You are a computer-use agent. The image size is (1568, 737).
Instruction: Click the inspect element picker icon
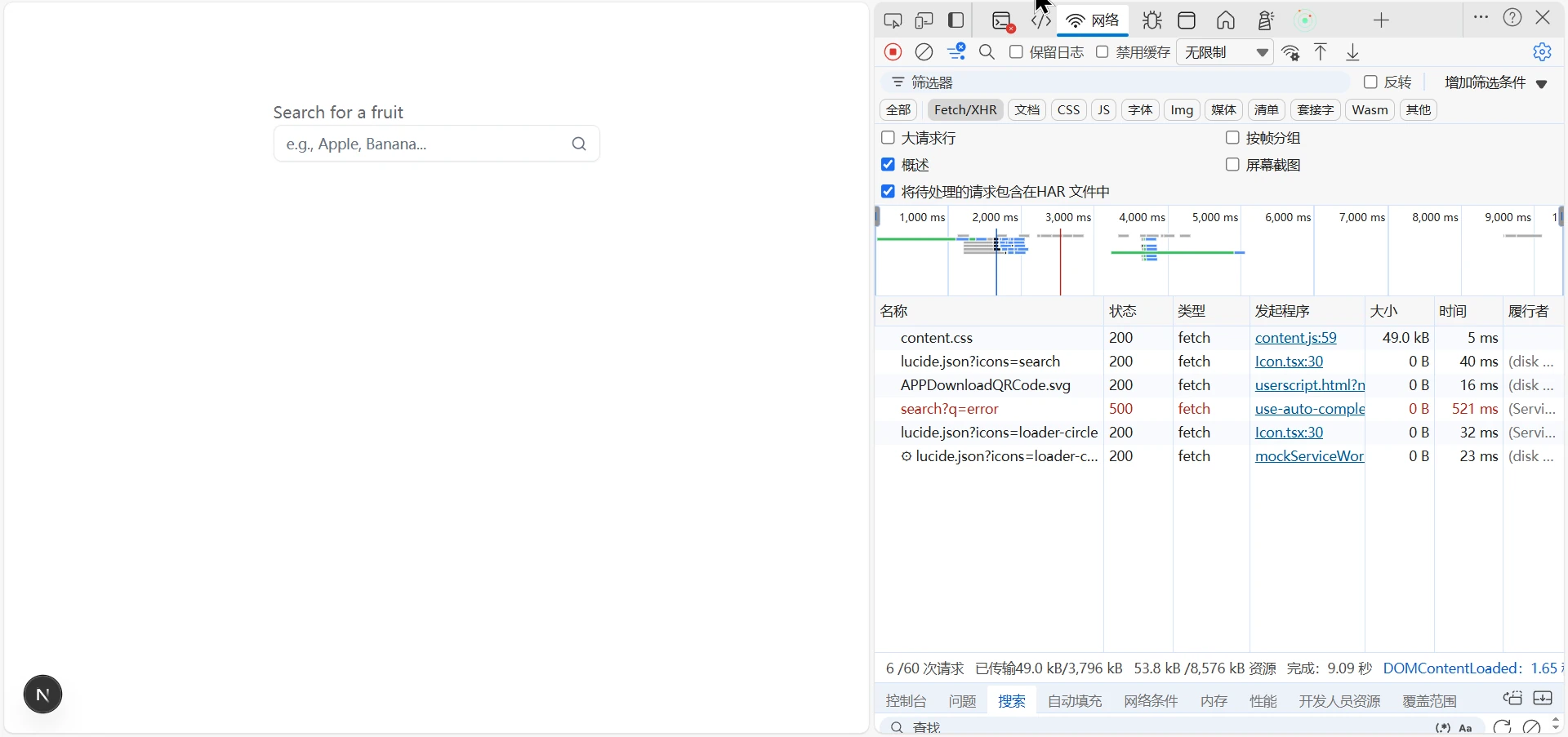pos(893,20)
